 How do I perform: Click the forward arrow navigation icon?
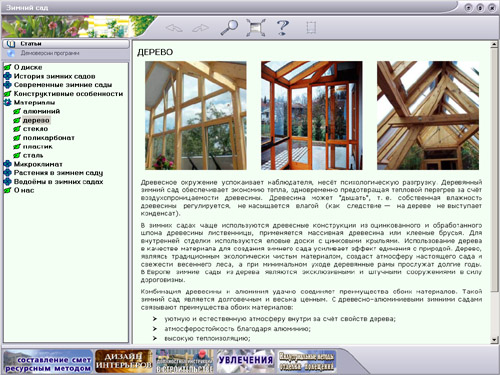[x=201, y=28]
